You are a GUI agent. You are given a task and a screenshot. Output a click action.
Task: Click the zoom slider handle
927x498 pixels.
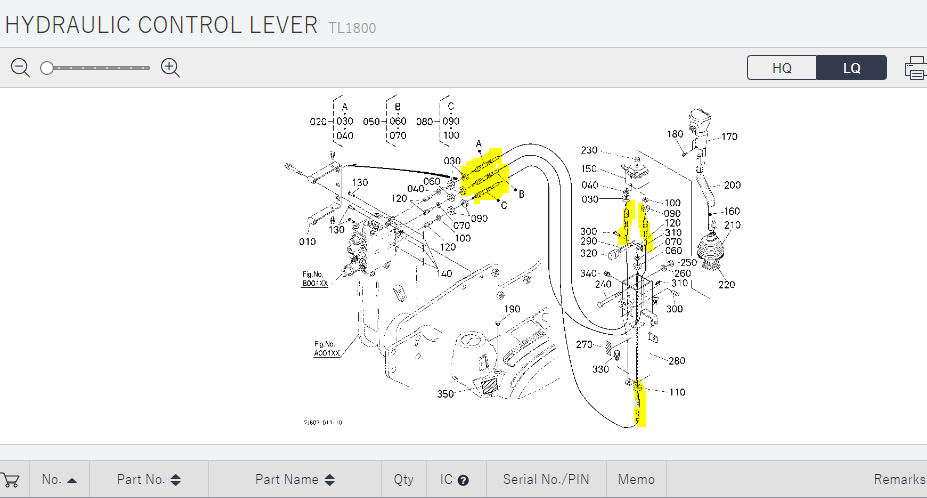(47, 68)
